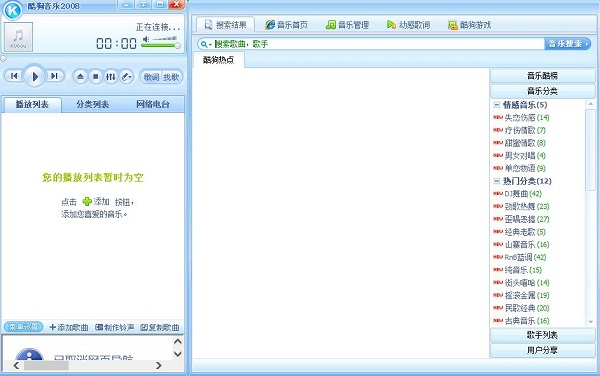The width and height of the screenshot is (600, 376).
Task: Expand the 音乐分类 section header
Action: tap(542, 91)
